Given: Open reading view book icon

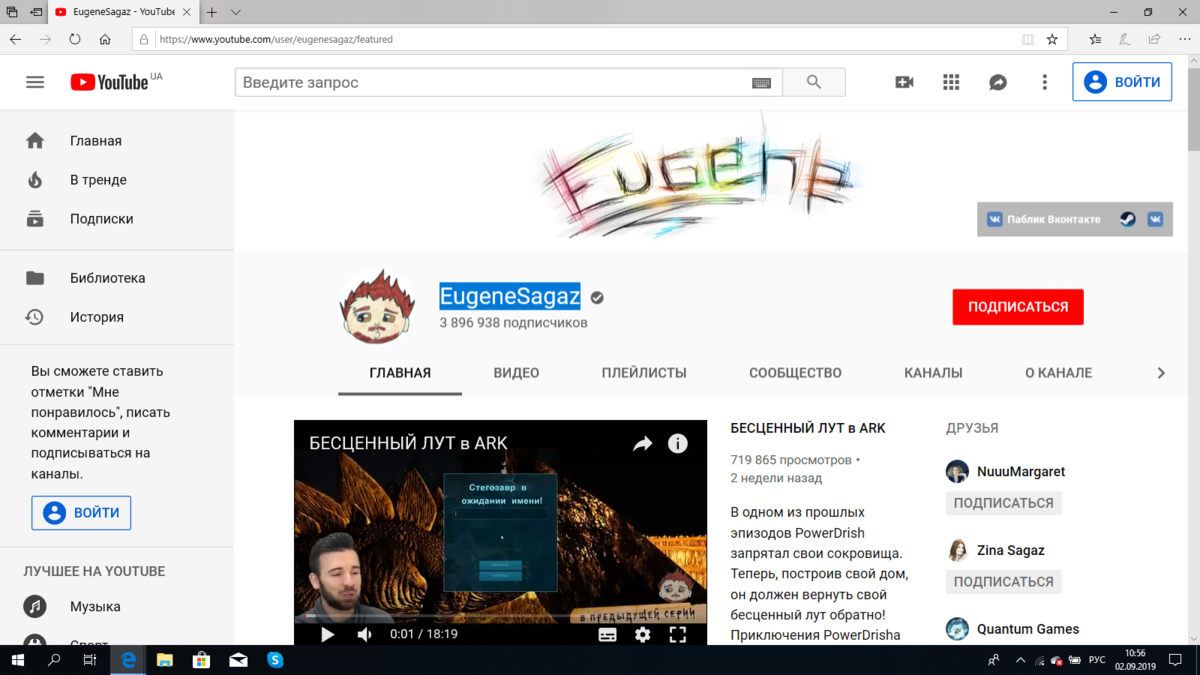Looking at the screenshot, I should coord(1027,40).
